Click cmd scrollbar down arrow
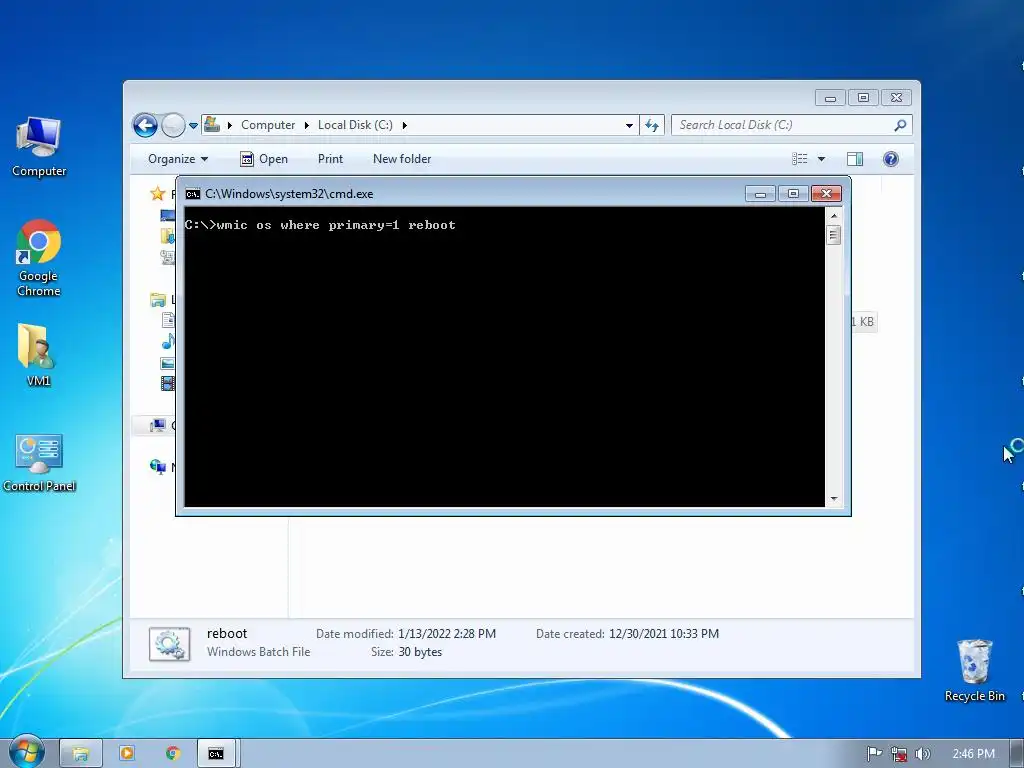 [834, 499]
